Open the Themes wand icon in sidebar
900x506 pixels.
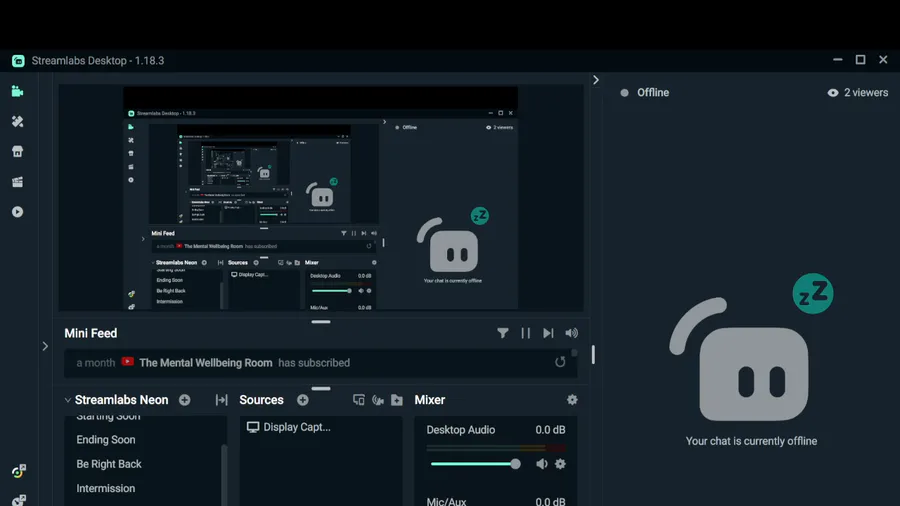pos(17,122)
